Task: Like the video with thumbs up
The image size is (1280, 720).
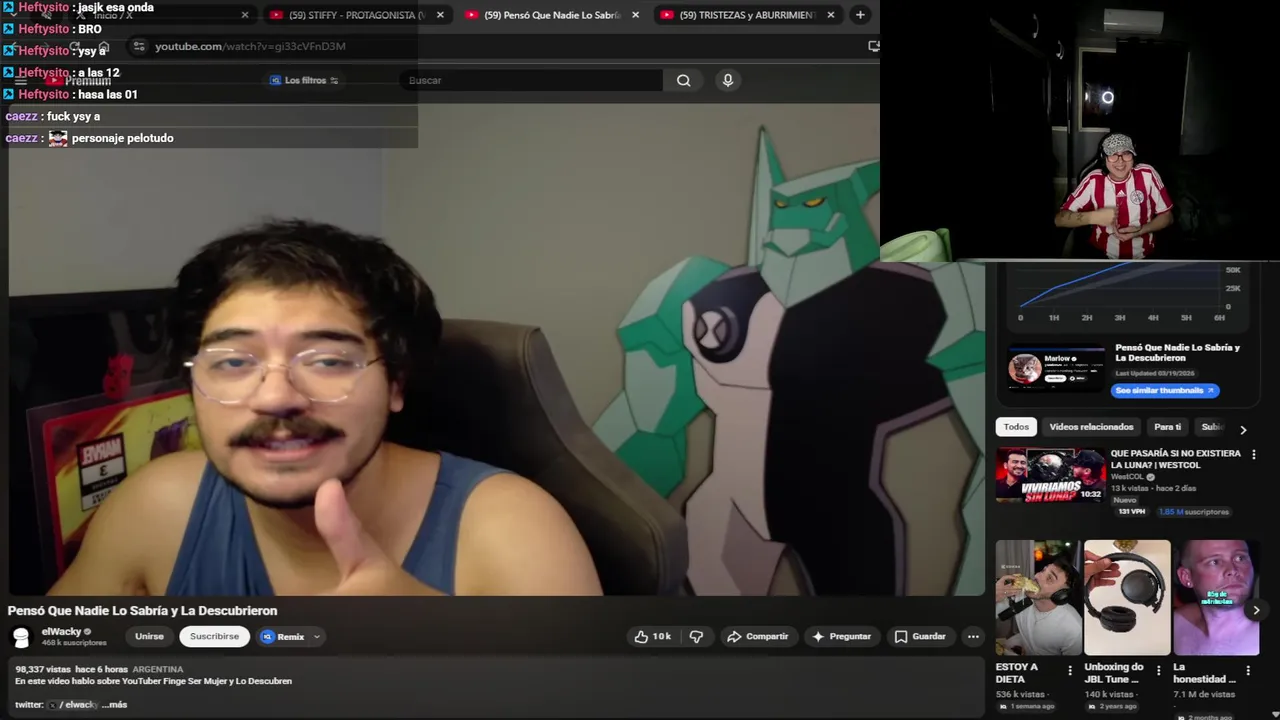Action: click(652, 636)
